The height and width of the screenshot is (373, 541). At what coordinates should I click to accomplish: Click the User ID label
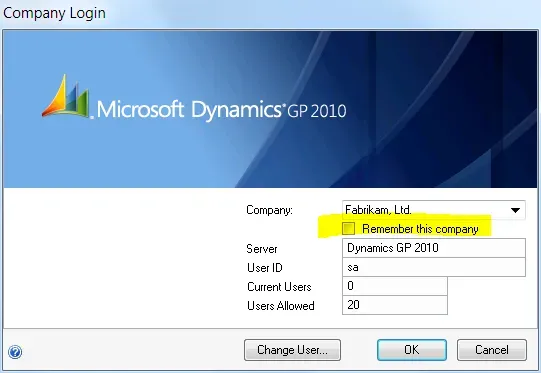click(x=265, y=268)
